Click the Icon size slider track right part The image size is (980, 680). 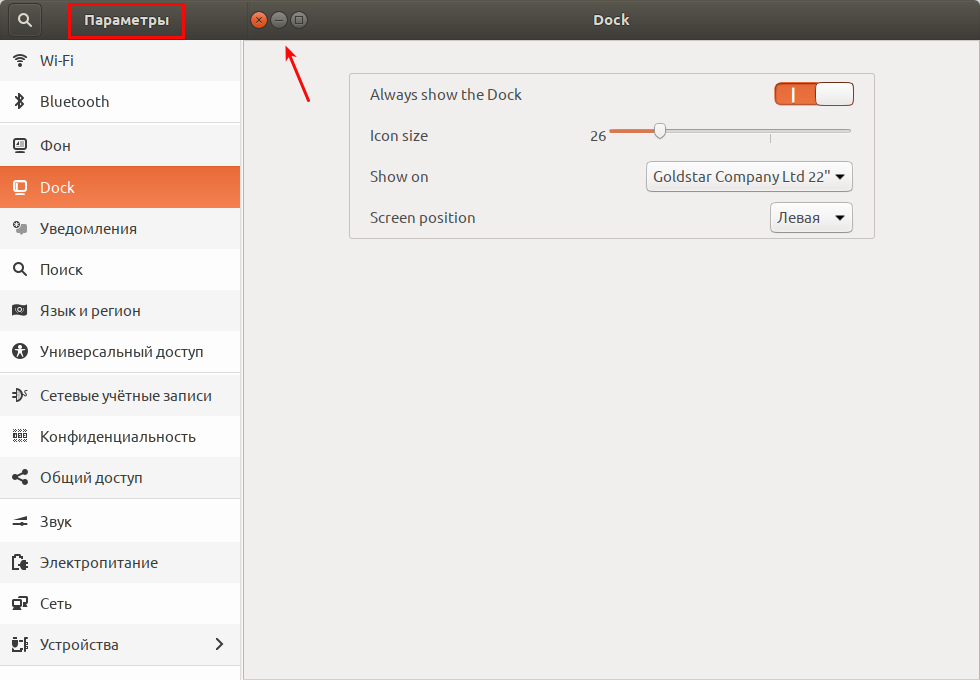(x=758, y=131)
